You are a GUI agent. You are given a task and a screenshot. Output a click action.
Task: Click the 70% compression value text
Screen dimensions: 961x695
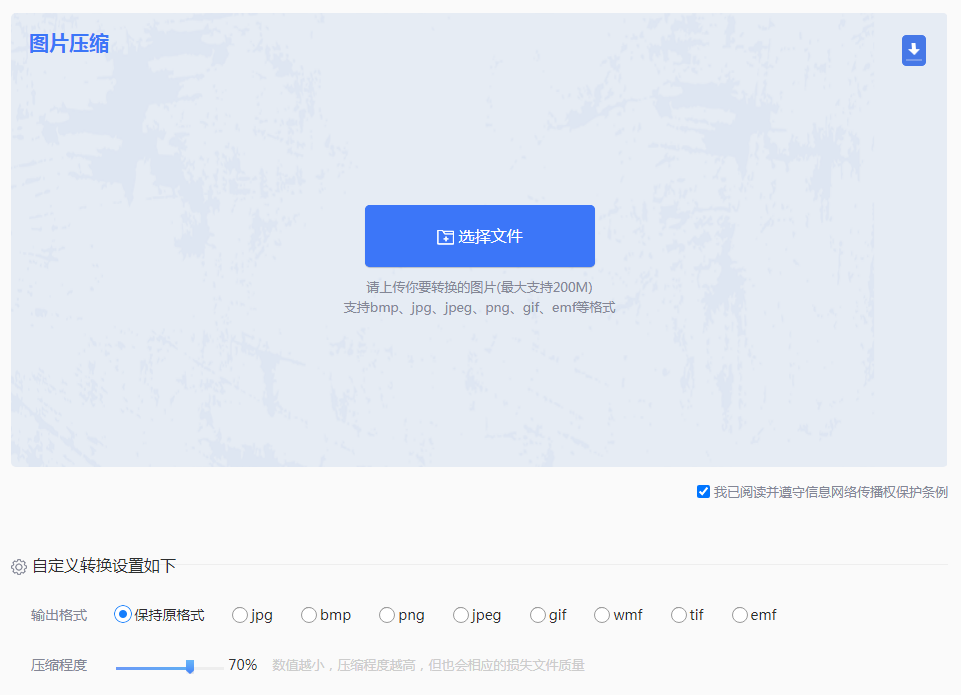241,664
